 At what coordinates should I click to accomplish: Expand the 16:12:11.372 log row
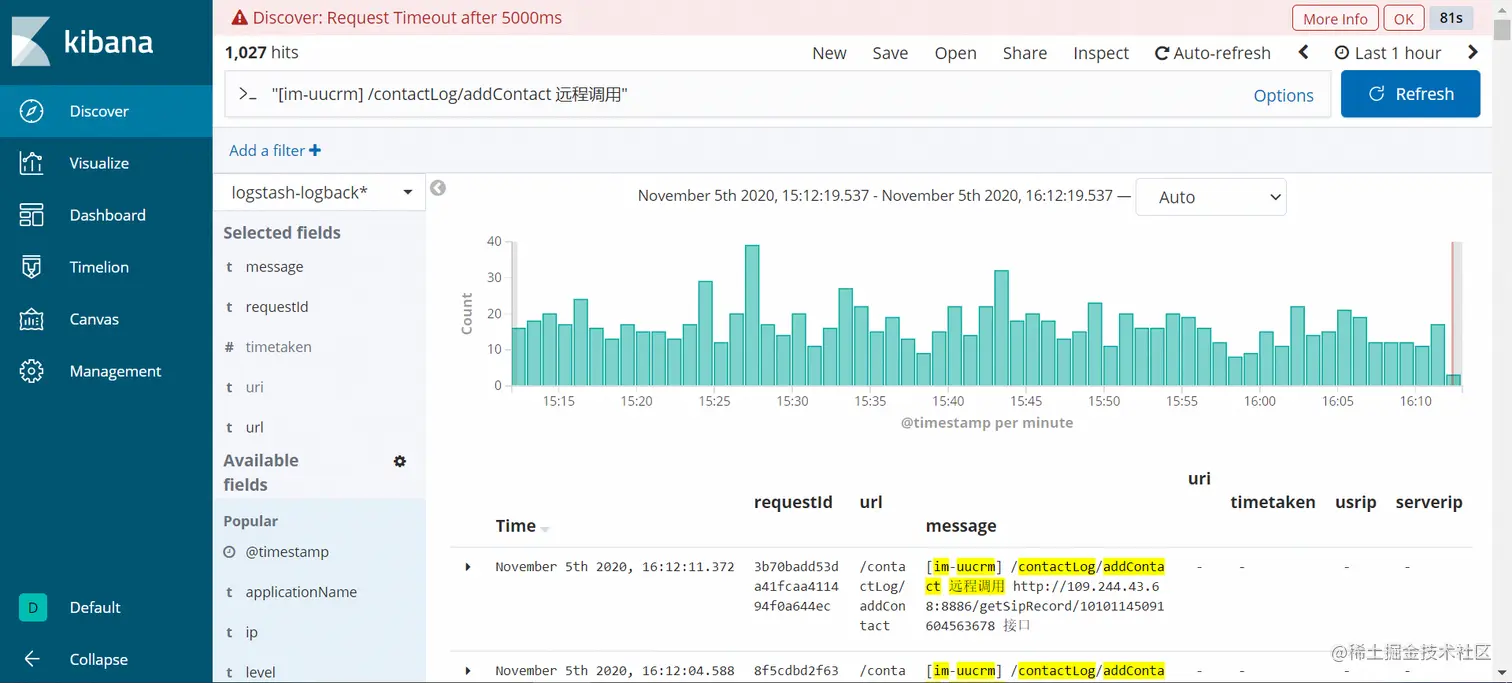[468, 567]
